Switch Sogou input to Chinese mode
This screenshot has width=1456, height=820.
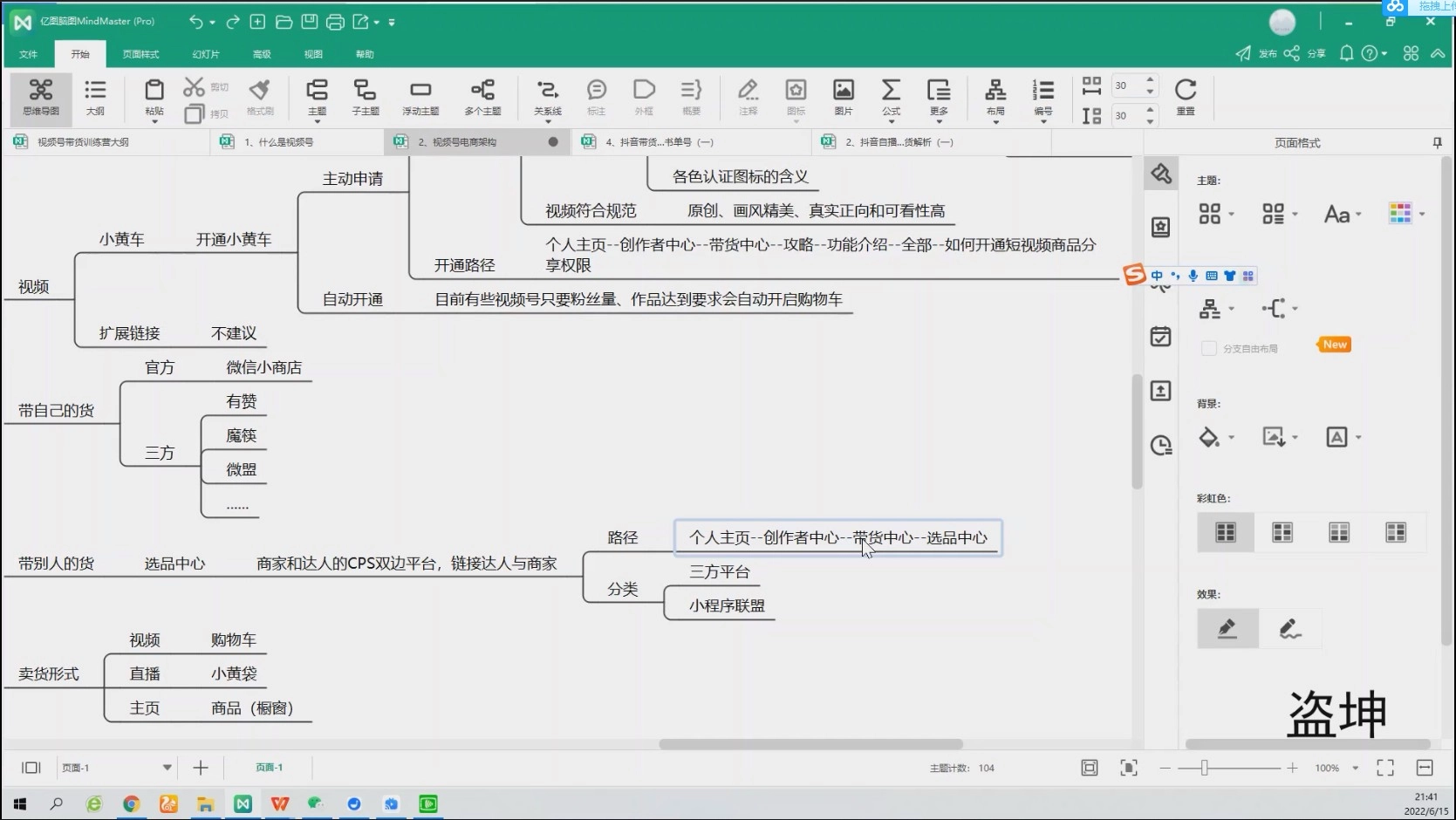coord(1158,276)
